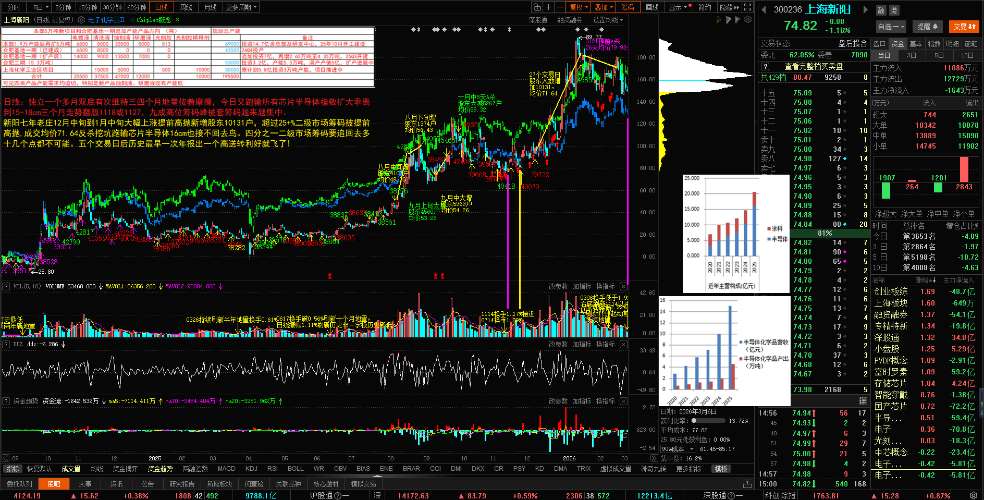Select the 10日 fund flow tab
Image resolution: width=984 pixels, height=500 pixels.
coord(968,55)
